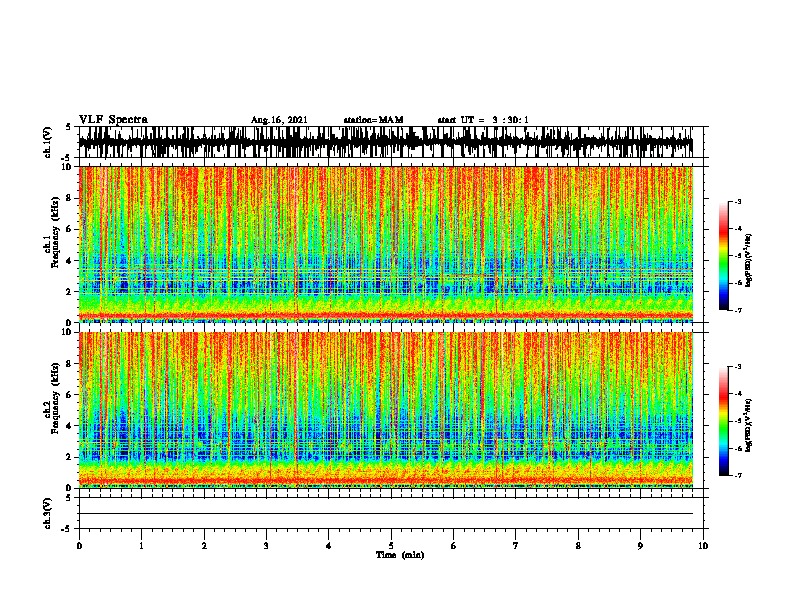Click the time axis tick label "7"
The width and height of the screenshot is (792, 612).
(x=516, y=546)
